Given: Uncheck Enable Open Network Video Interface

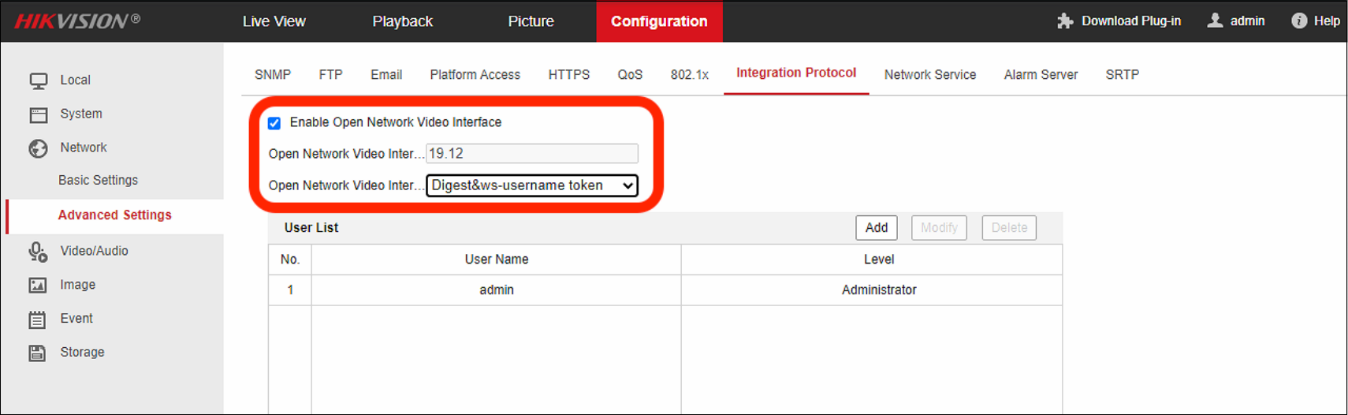Looking at the screenshot, I should click(274, 123).
